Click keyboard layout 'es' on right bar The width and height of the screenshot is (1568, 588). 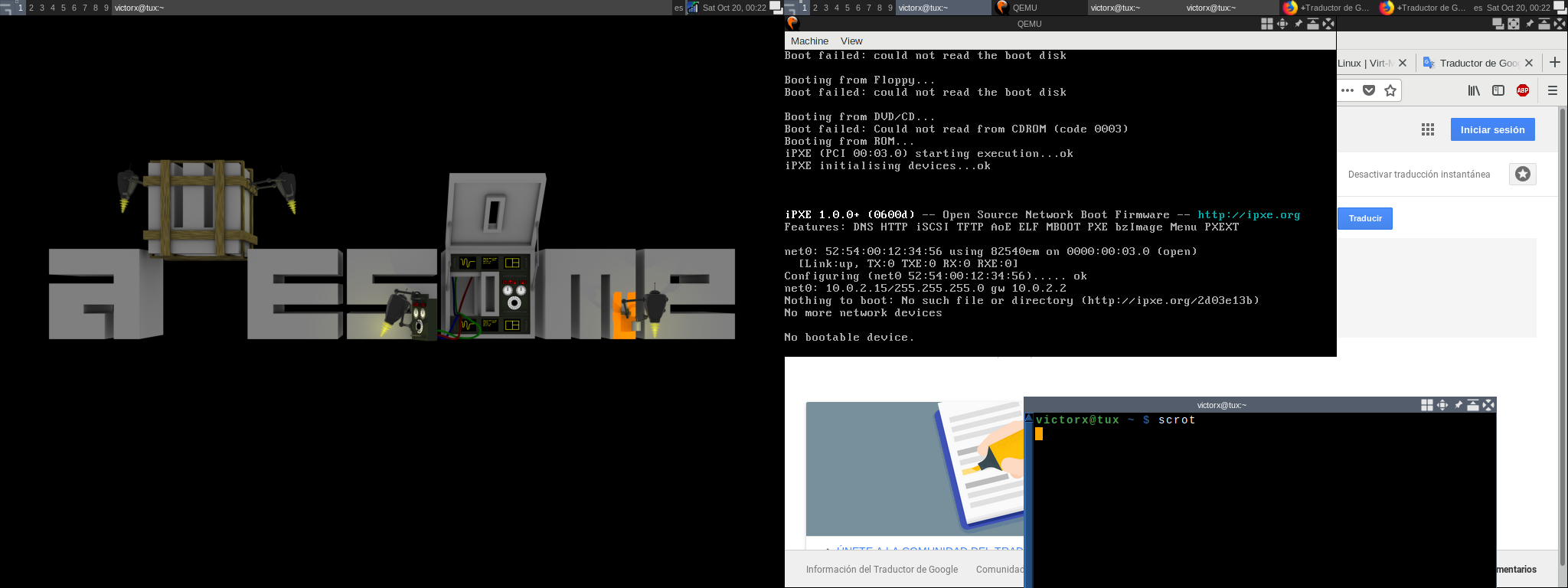click(x=1478, y=8)
